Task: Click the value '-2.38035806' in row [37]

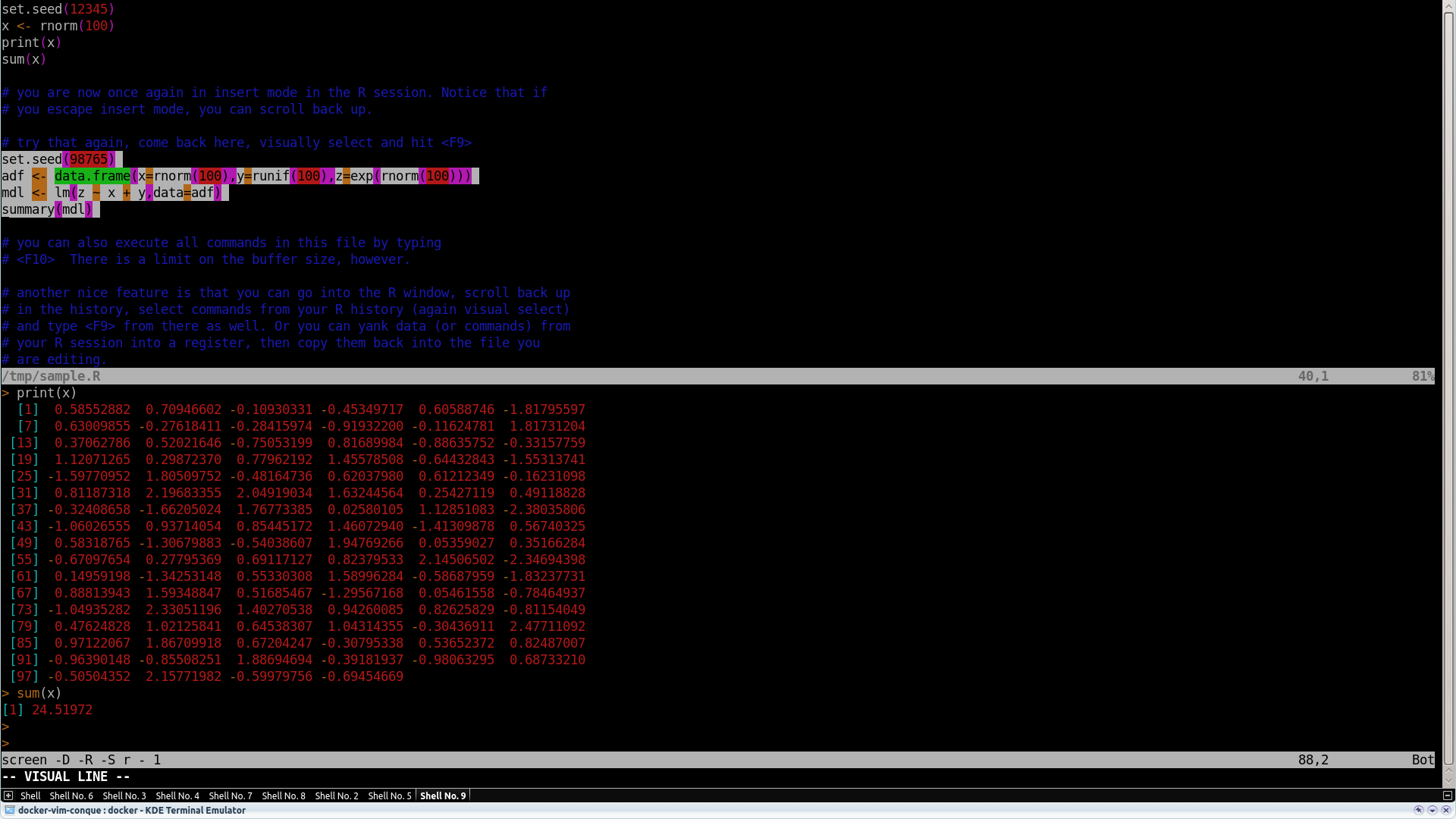Action: (x=544, y=510)
